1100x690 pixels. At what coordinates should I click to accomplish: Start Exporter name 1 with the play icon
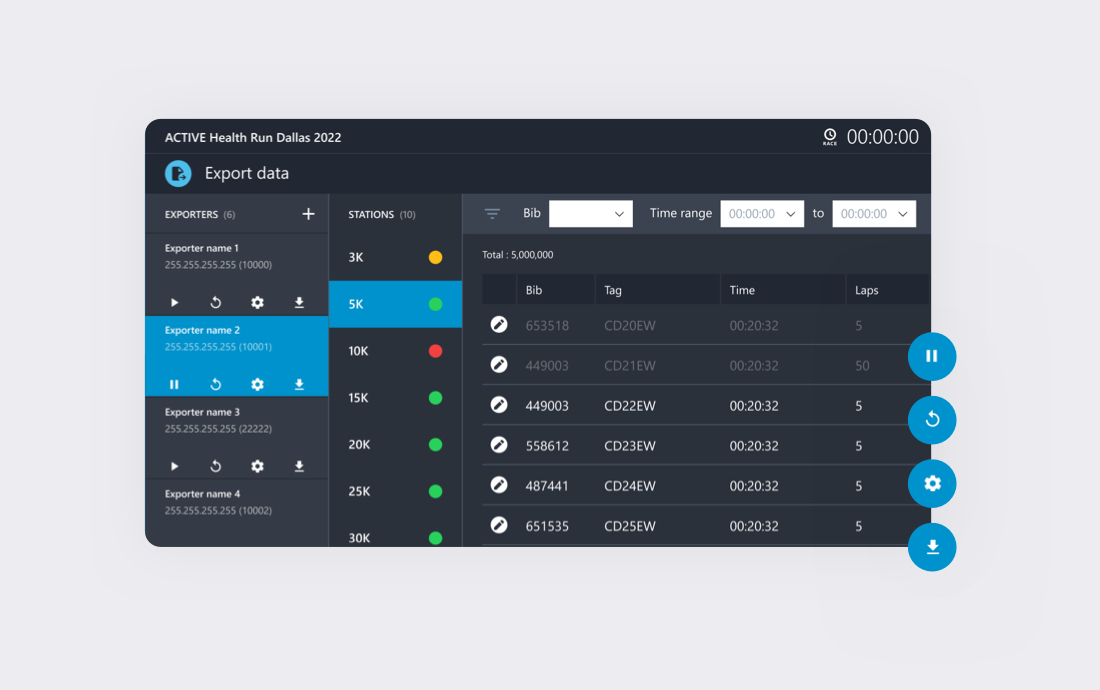(174, 302)
